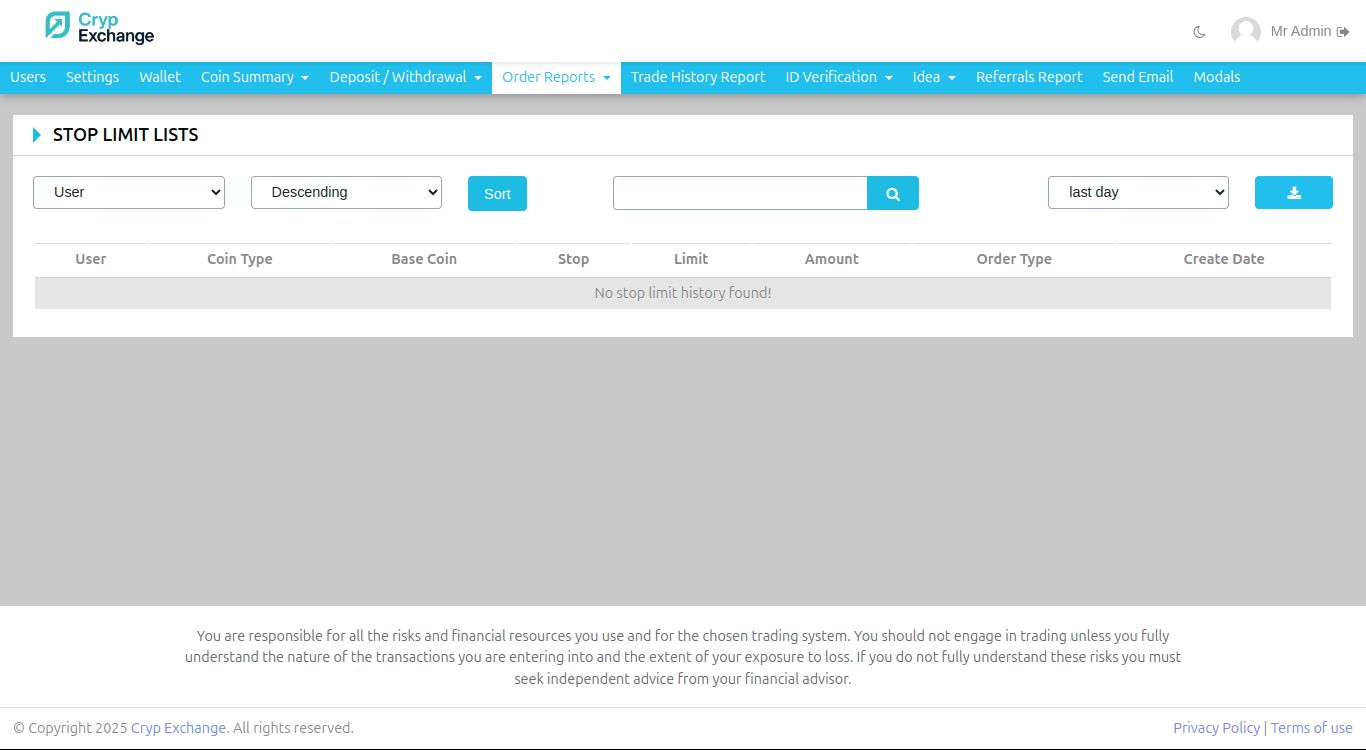Click the triangle beside Stop Limit Lists

coord(37,135)
